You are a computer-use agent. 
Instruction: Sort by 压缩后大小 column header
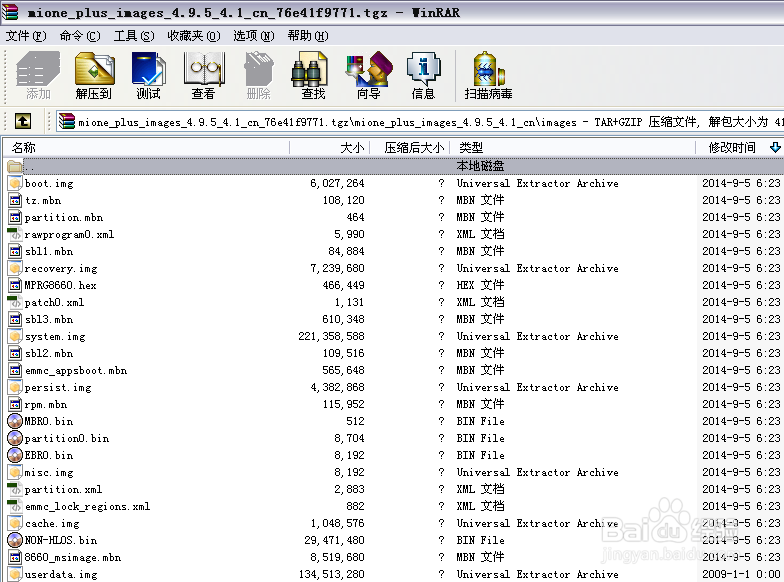[410, 148]
